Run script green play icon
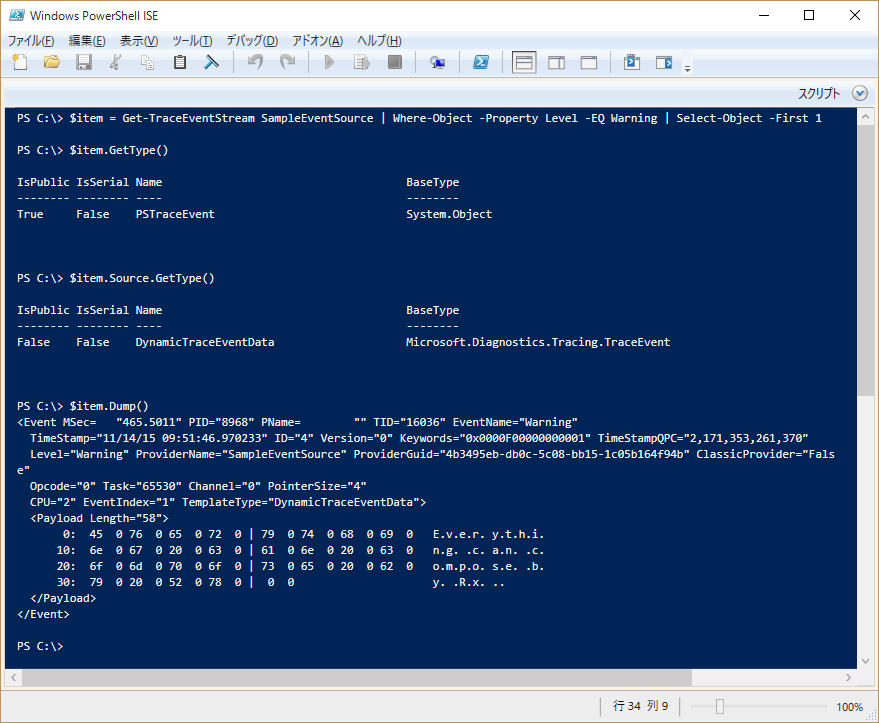This screenshot has width=879, height=723. point(330,62)
